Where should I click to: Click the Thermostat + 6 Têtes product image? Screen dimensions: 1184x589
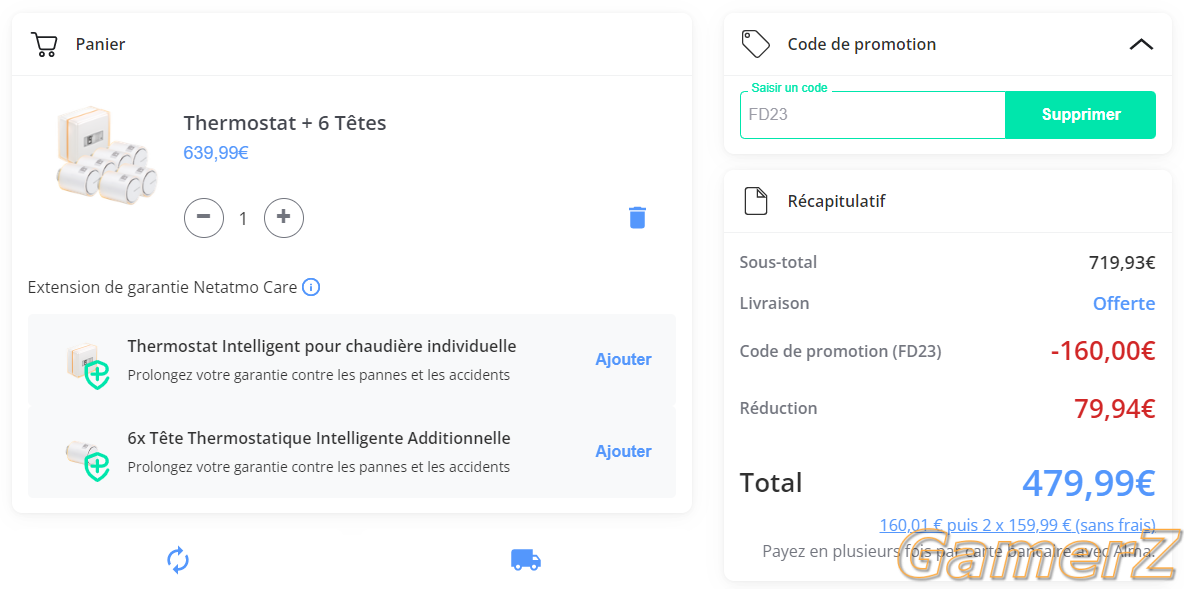click(106, 155)
